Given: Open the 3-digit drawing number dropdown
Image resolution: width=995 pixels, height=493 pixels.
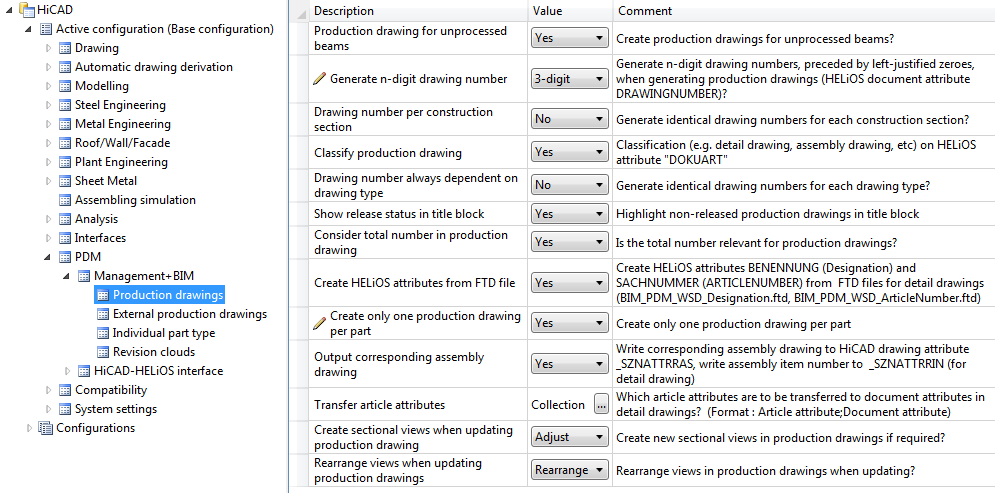Looking at the screenshot, I should click(570, 79).
